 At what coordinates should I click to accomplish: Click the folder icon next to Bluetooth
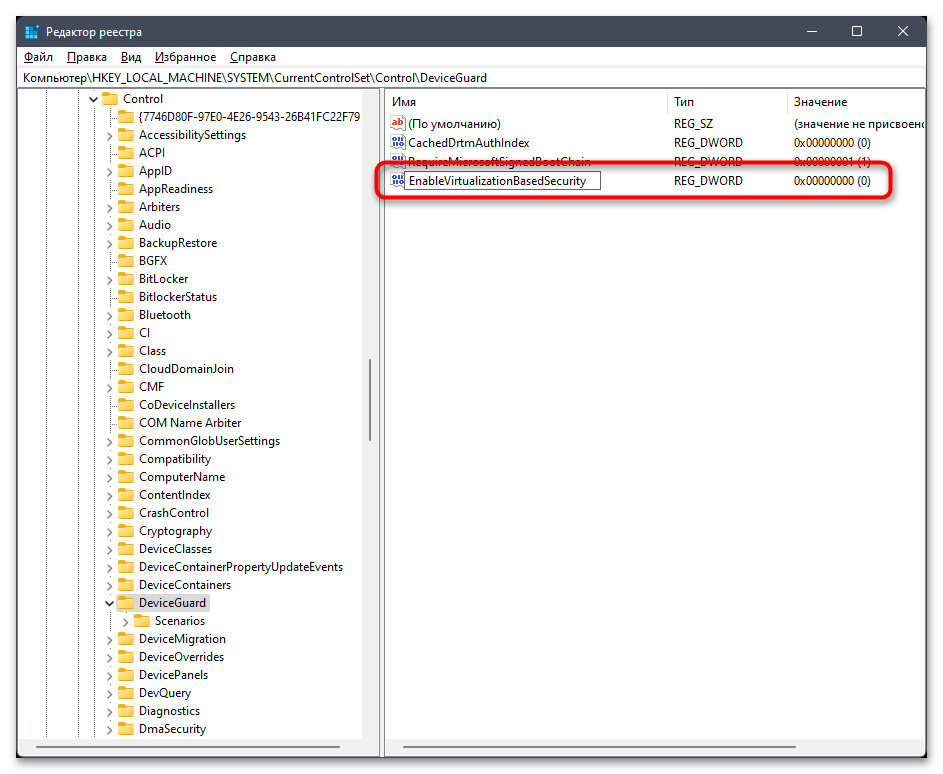126,315
